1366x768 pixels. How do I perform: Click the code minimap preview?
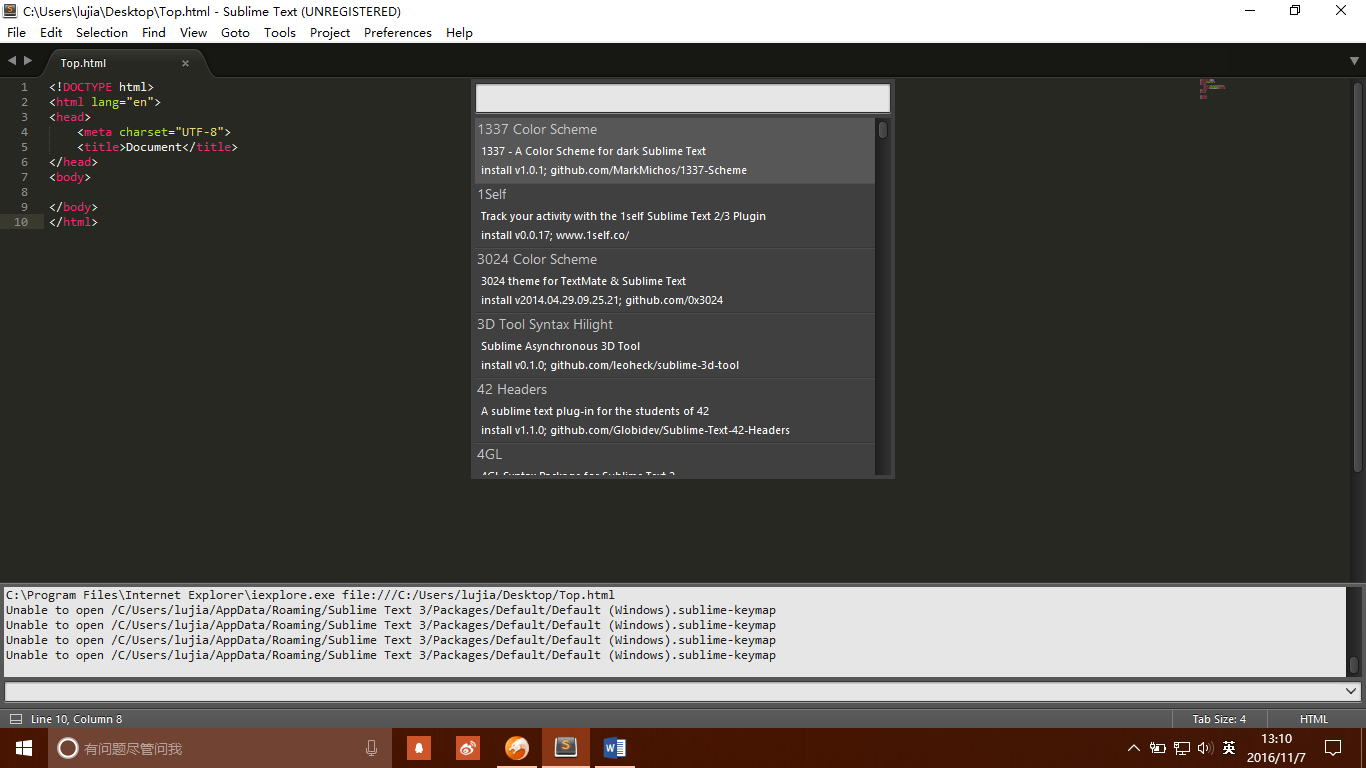point(1212,89)
